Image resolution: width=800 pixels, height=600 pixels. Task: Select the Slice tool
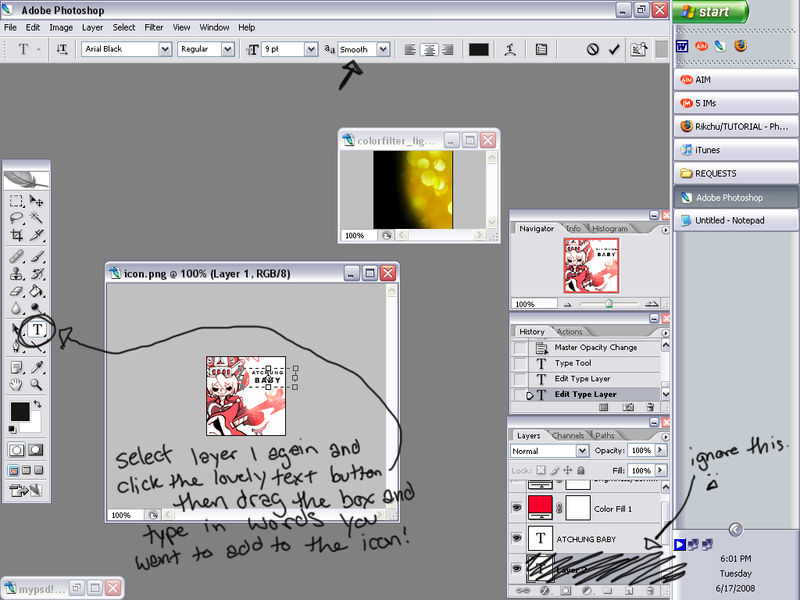click(36, 235)
